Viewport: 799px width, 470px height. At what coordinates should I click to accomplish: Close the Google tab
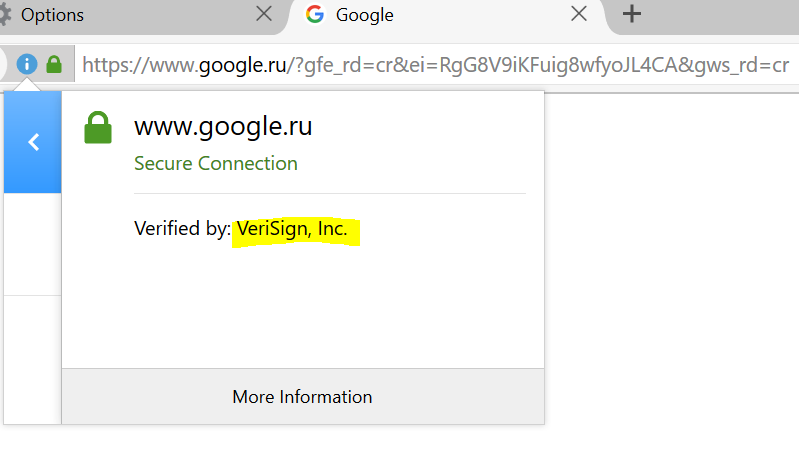coord(578,14)
